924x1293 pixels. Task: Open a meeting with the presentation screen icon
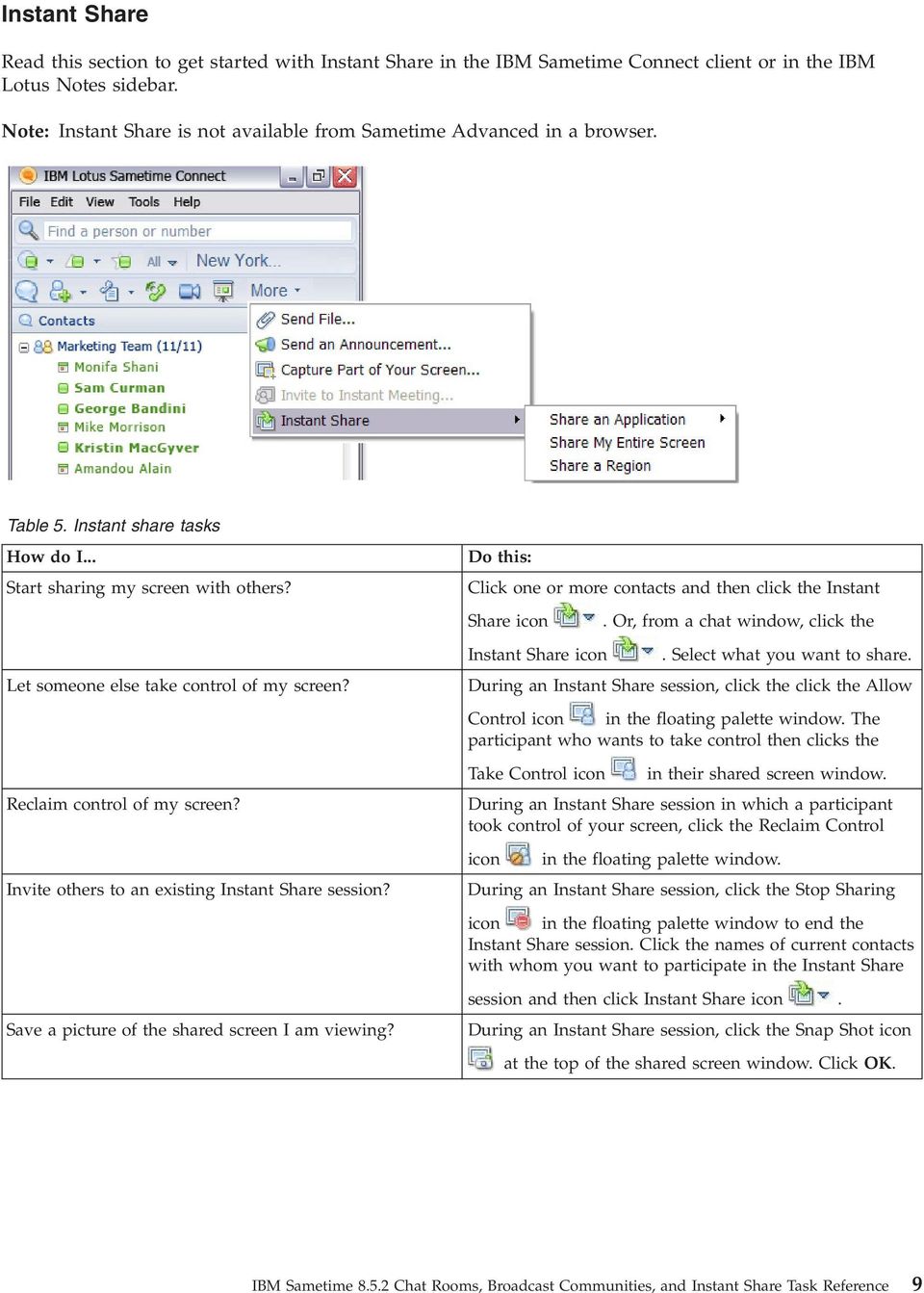point(223,290)
